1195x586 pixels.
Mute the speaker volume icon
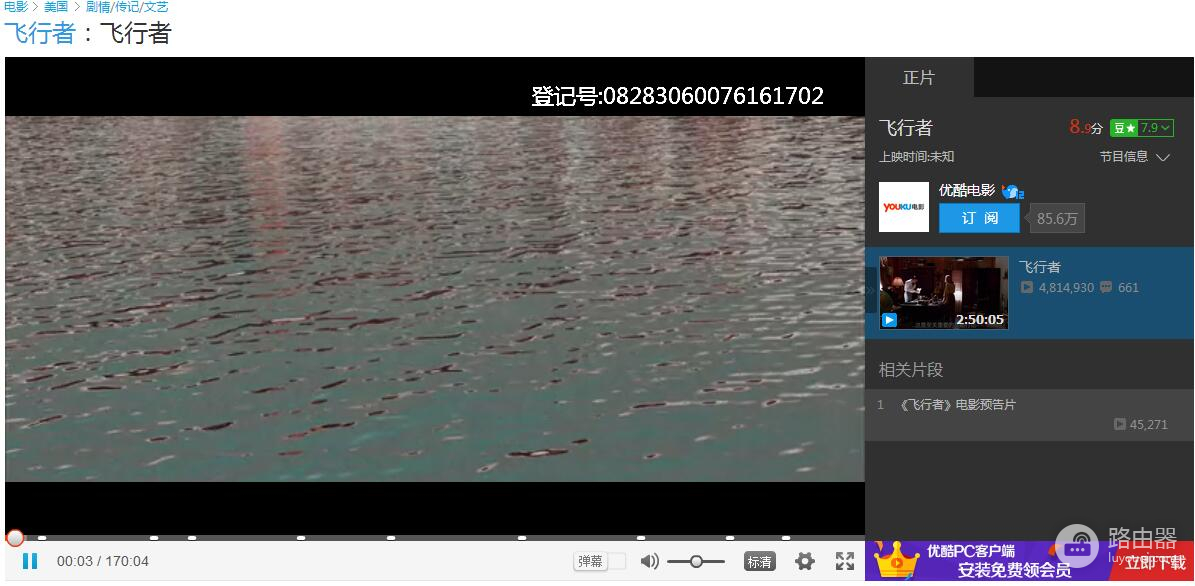pos(650,561)
